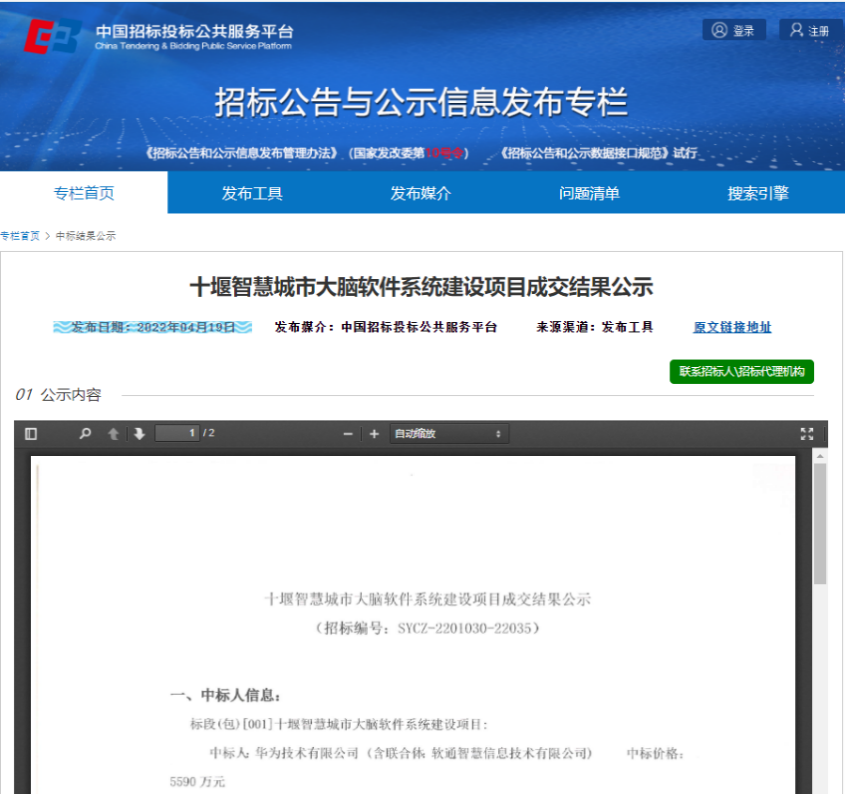Click the 登录 login button

coord(734,31)
